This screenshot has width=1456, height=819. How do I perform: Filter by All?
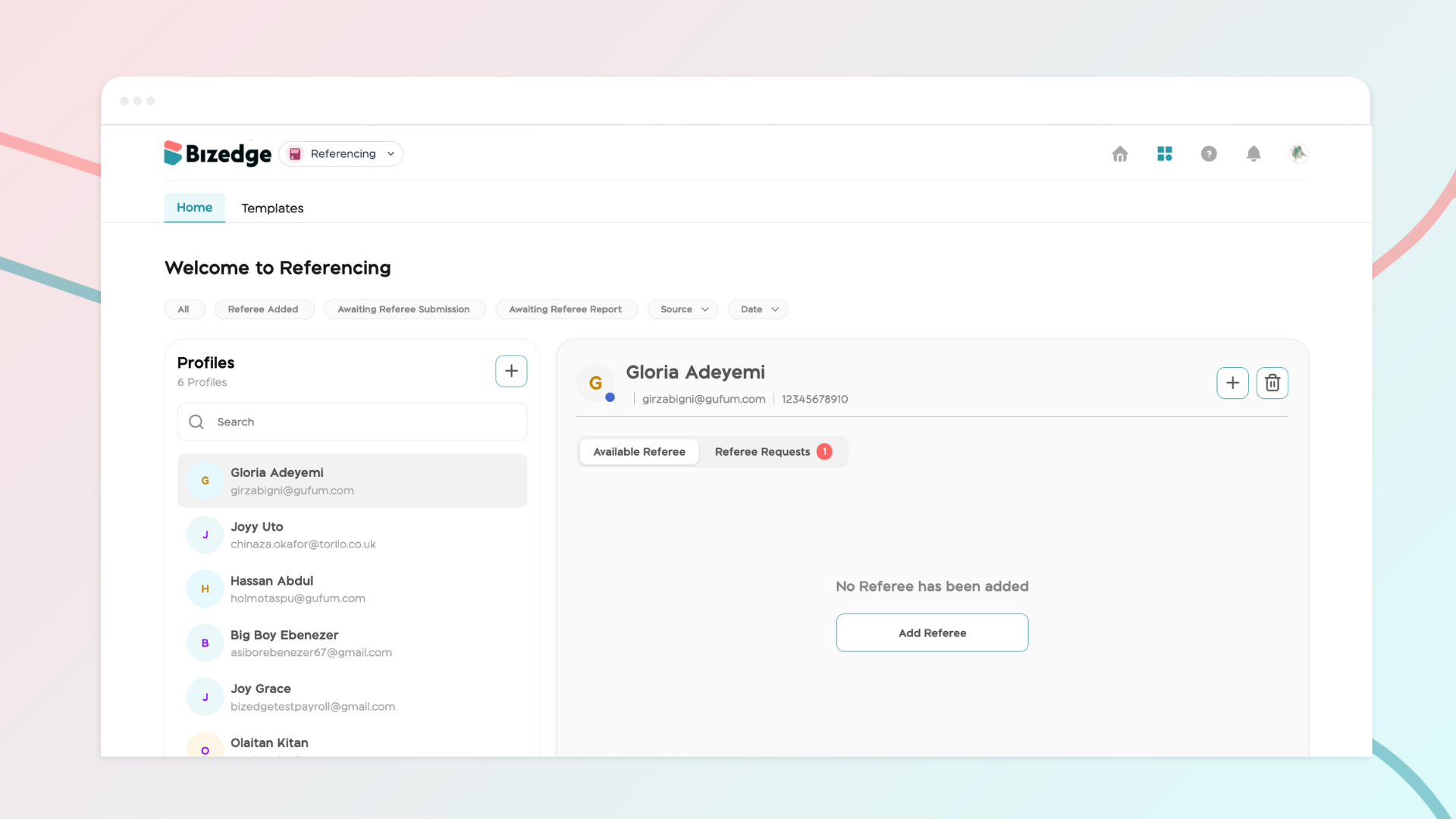(184, 309)
